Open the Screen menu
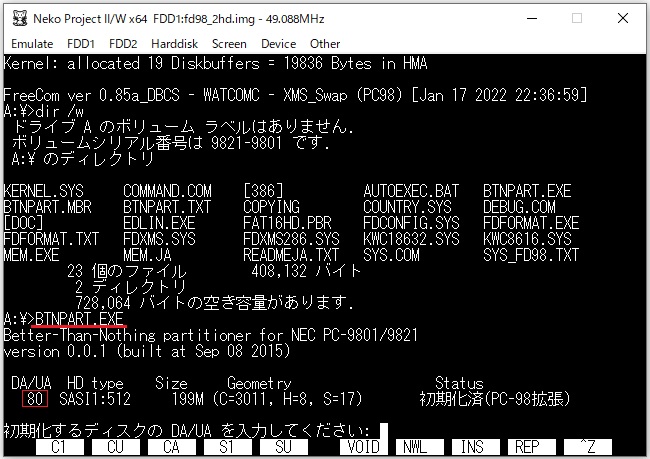Viewport: 650px width, 459px height. (229, 44)
